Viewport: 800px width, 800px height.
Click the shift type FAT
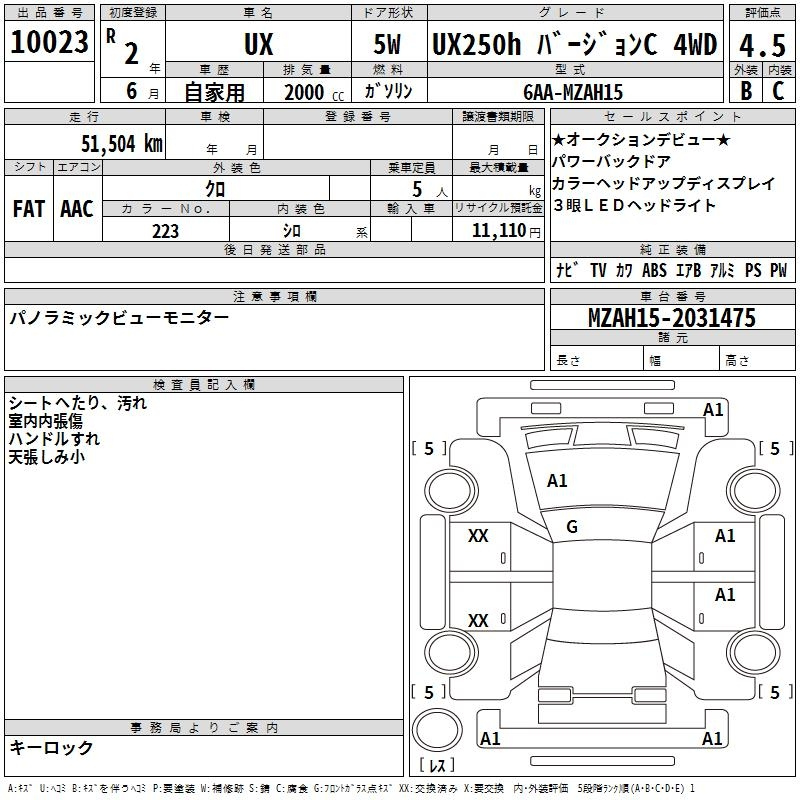point(29,209)
